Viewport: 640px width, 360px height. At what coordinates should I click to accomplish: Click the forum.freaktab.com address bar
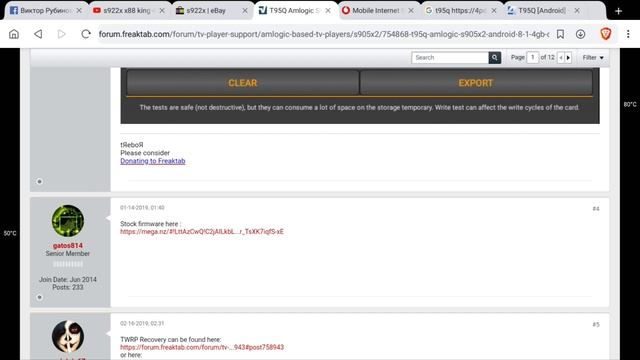tap(324, 34)
